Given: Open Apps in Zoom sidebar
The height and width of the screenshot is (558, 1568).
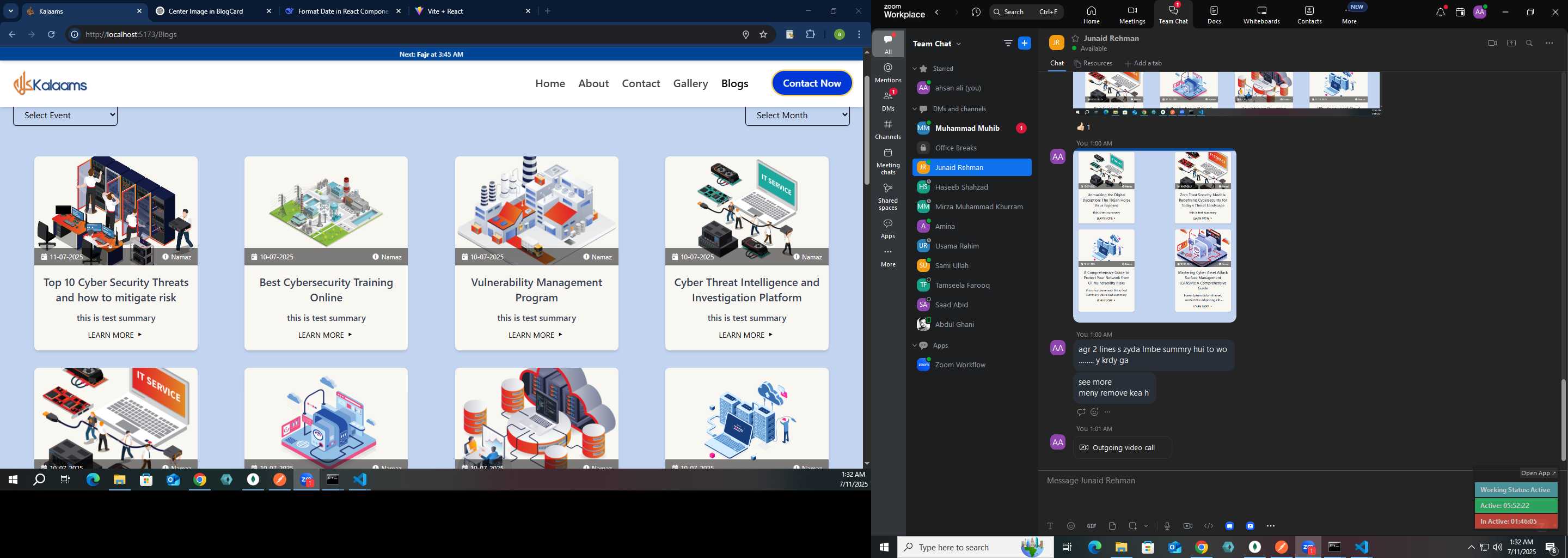Looking at the screenshot, I should [x=888, y=229].
